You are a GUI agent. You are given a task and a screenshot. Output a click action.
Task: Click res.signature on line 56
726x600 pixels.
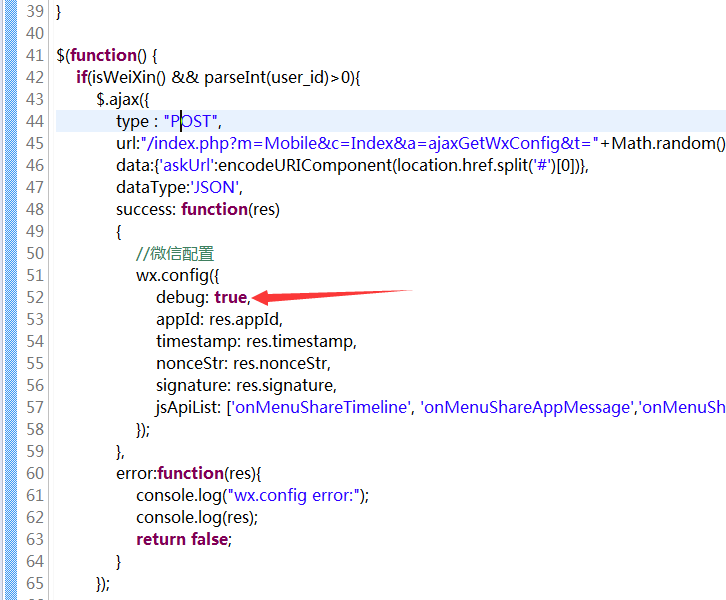click(285, 385)
